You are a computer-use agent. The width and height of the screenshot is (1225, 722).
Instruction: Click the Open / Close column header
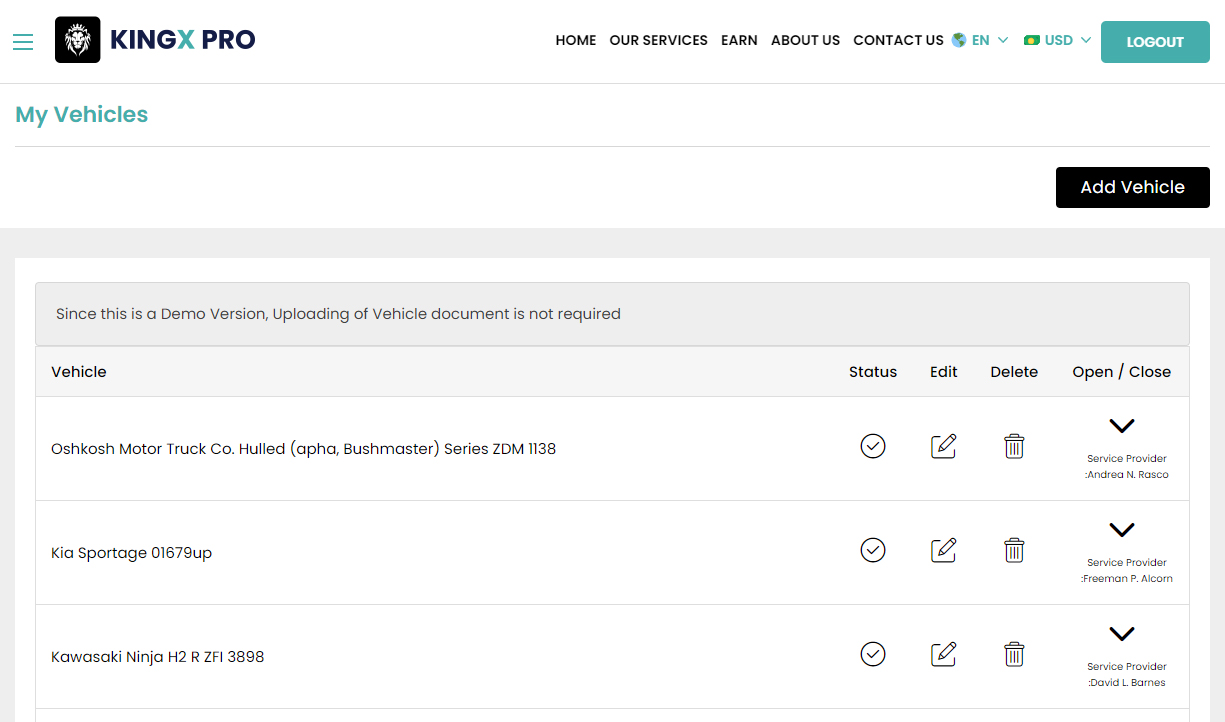[x=1122, y=372]
